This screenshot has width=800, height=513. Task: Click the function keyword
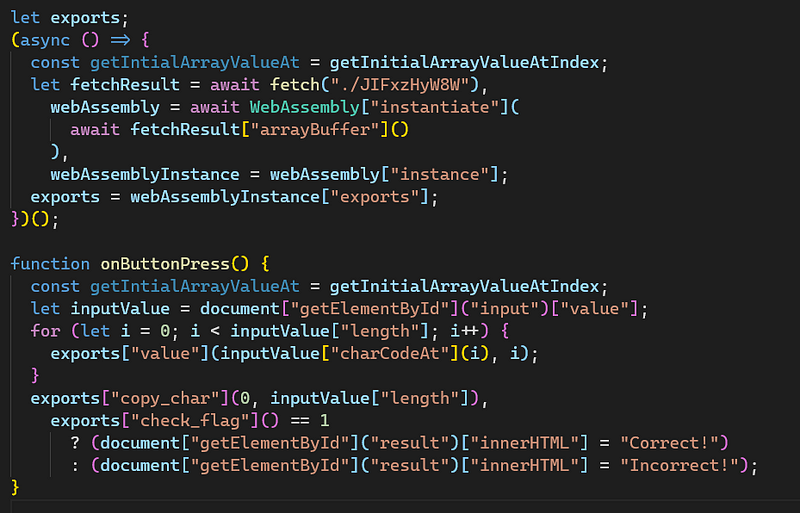pyautogui.click(x=50, y=264)
